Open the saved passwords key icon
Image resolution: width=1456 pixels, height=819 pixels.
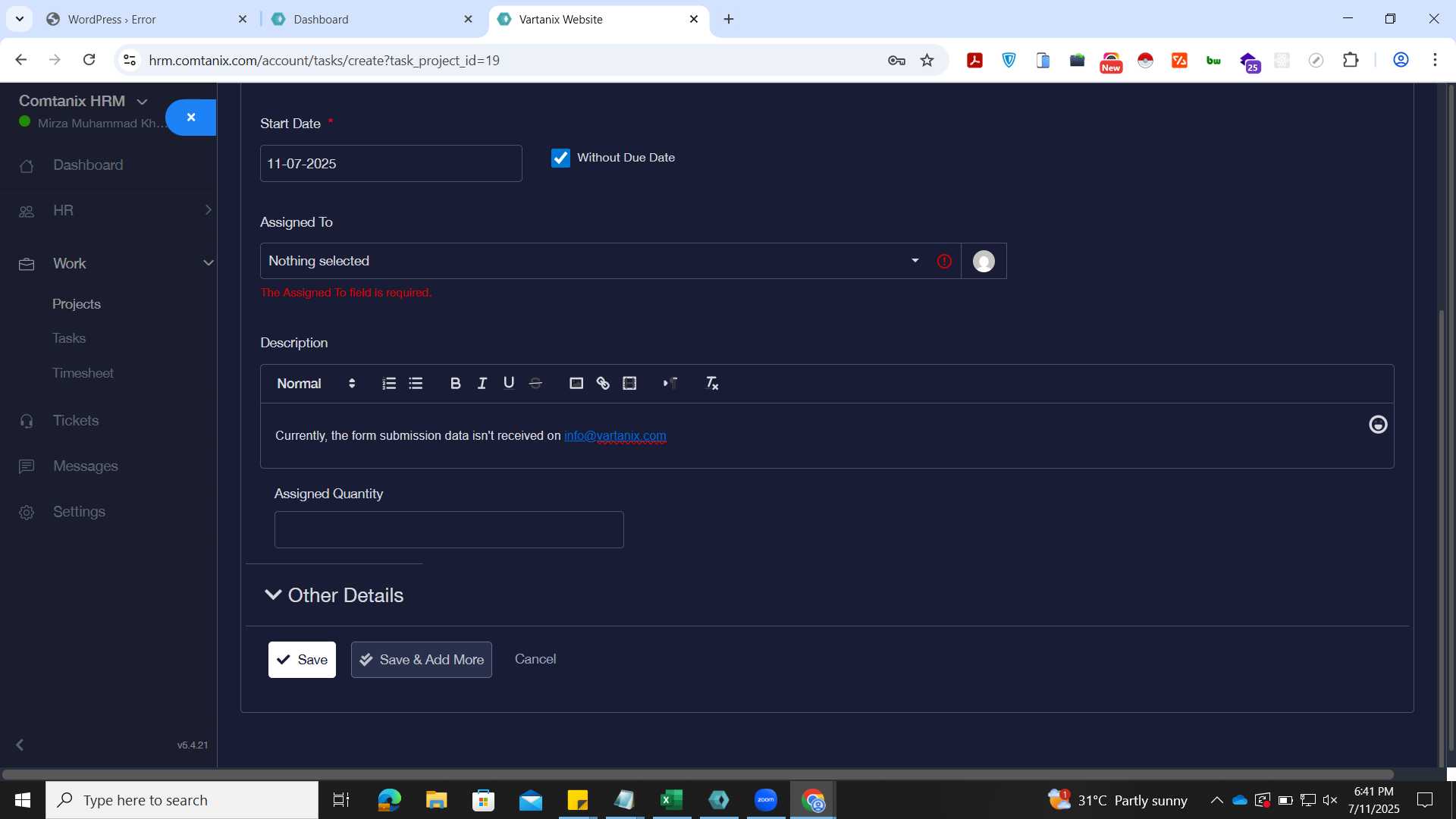tap(896, 61)
